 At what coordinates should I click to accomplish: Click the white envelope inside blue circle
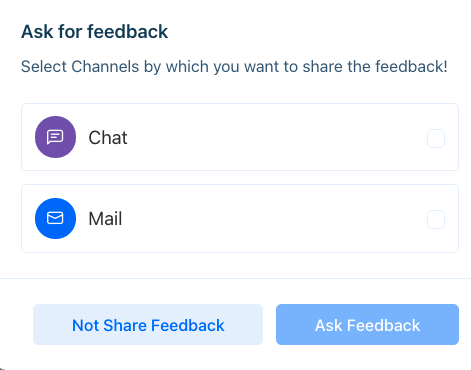click(x=55, y=218)
